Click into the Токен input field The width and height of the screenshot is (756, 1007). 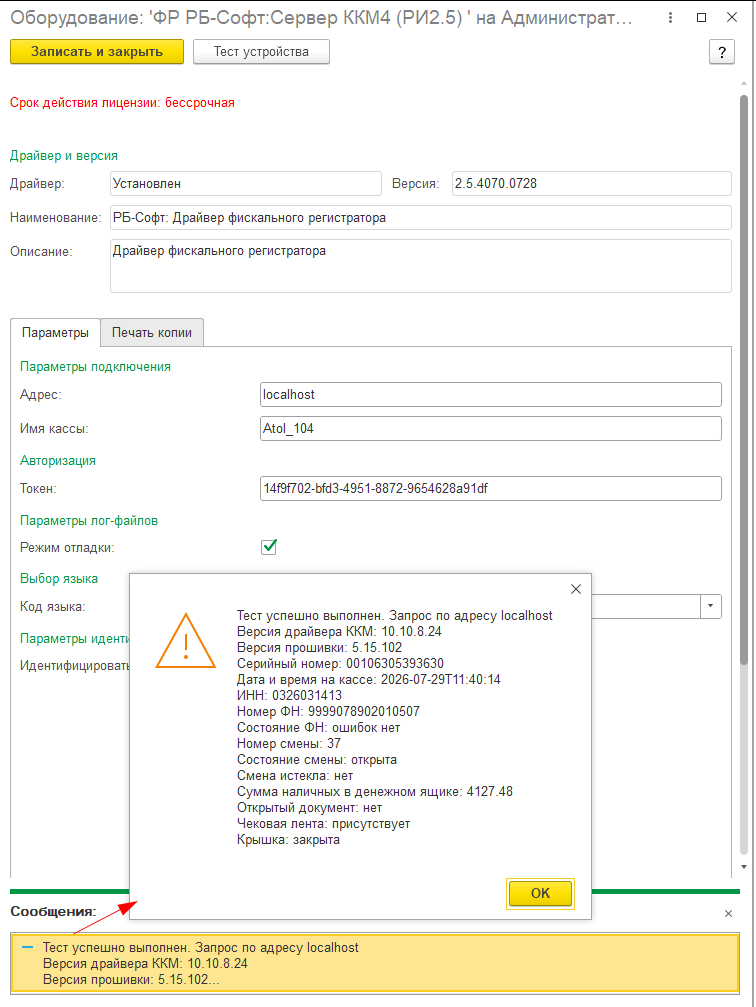click(x=491, y=488)
